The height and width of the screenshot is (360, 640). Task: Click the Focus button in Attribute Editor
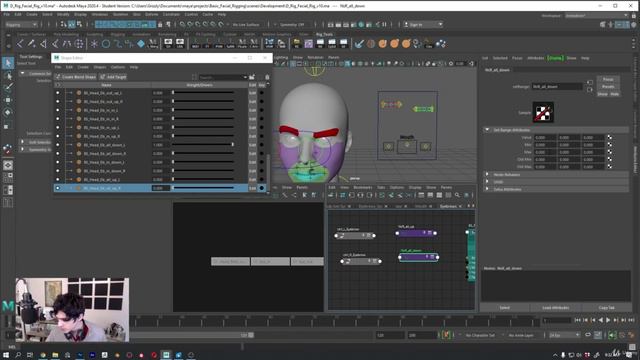[x=608, y=79]
